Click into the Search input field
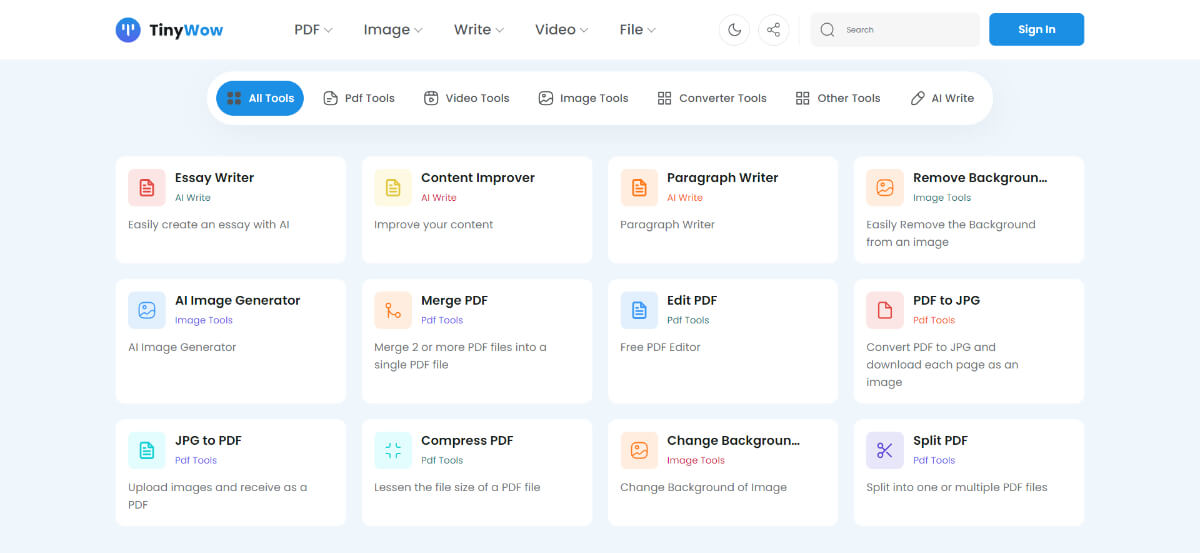 [895, 30]
